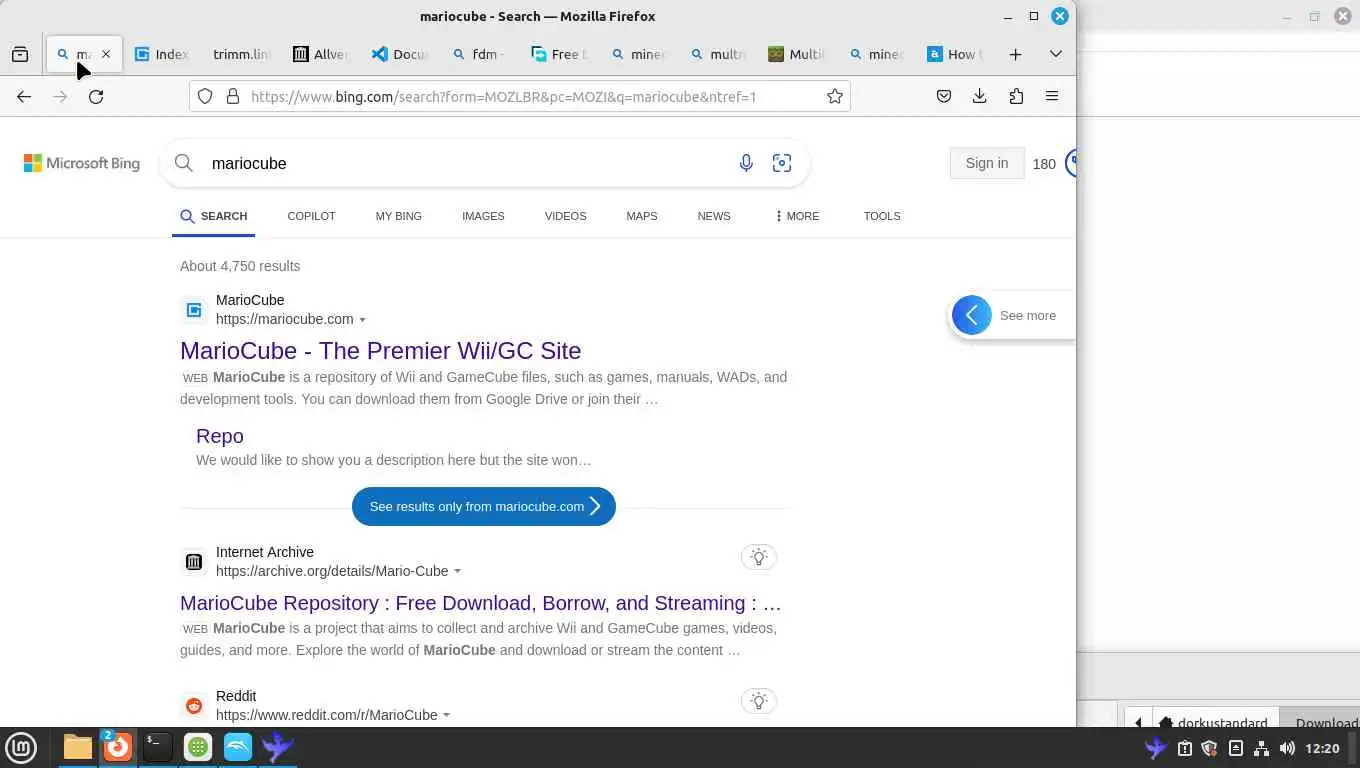The image size is (1360, 768).
Task: Open network connections tray icon
Action: (x=1261, y=748)
